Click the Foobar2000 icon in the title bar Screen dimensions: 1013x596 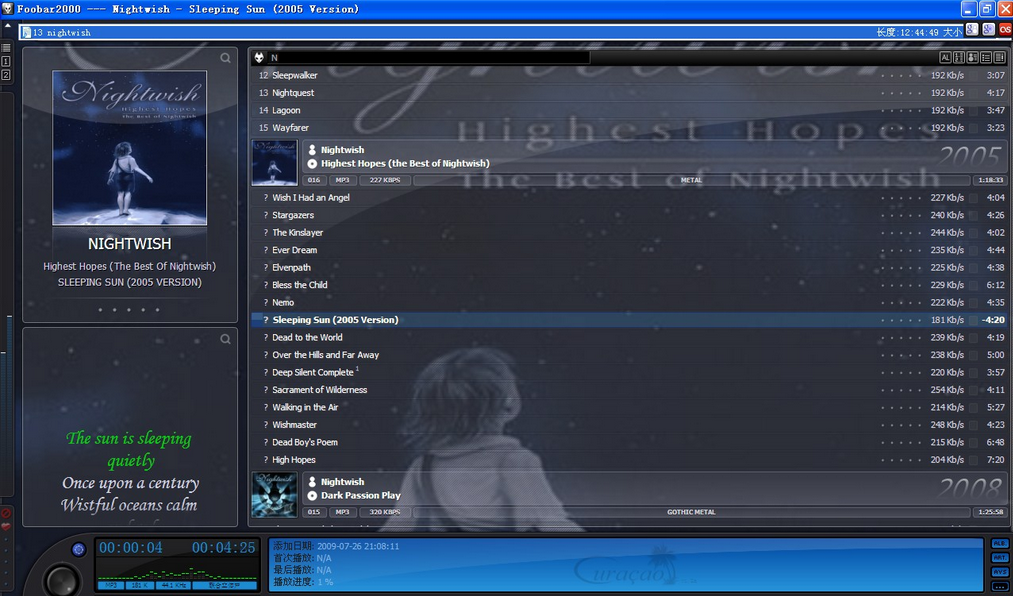pos(8,8)
